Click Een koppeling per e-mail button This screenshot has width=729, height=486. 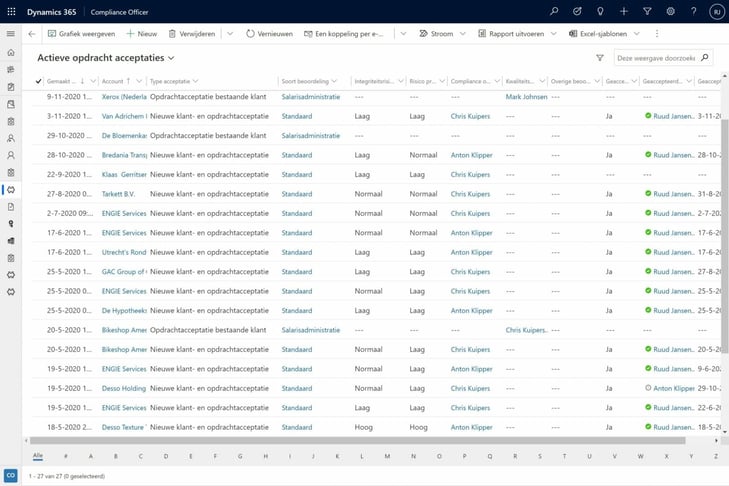pos(344,33)
